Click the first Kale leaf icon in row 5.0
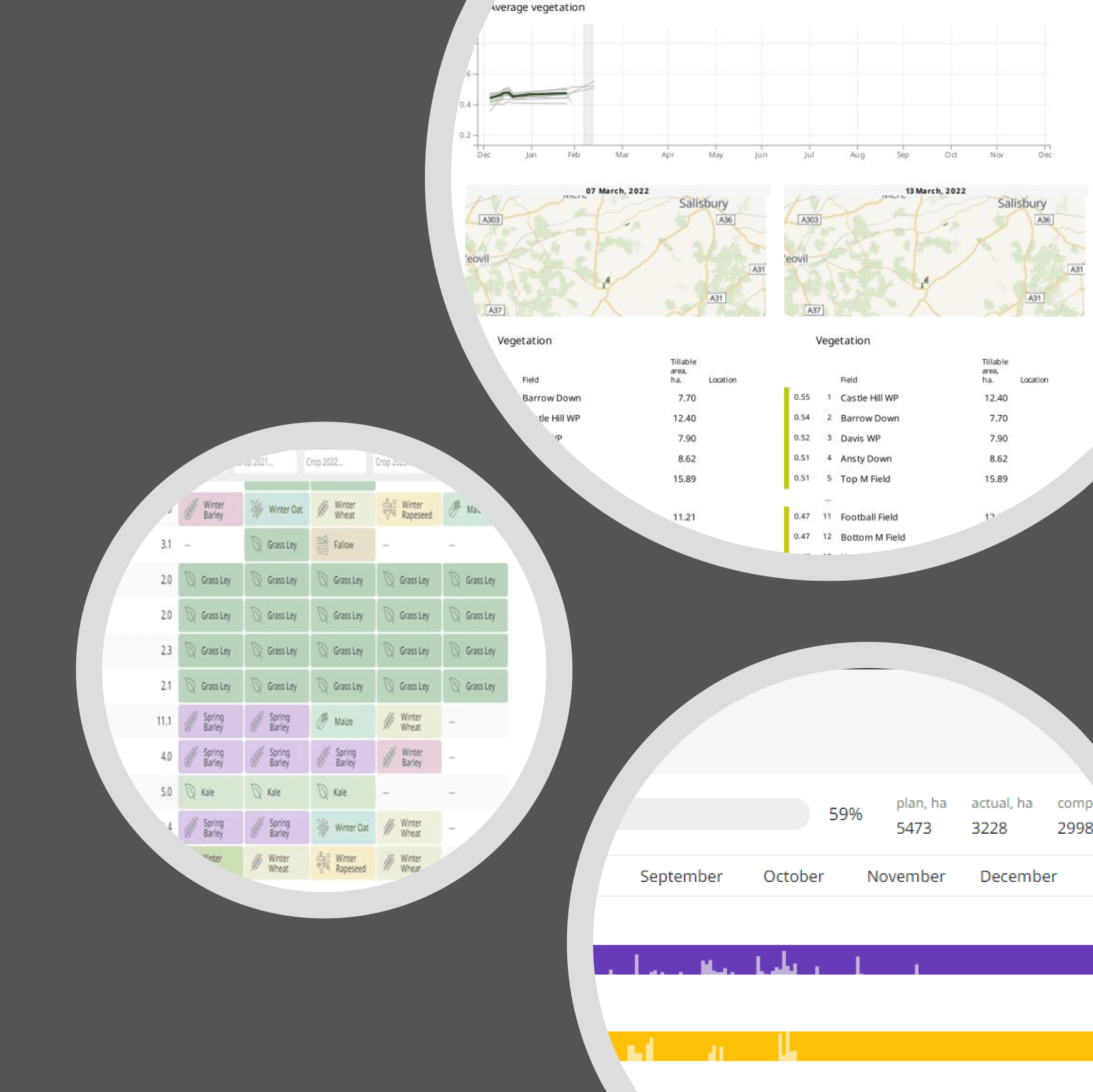Screen dimensions: 1093x1092 pyautogui.click(x=191, y=792)
